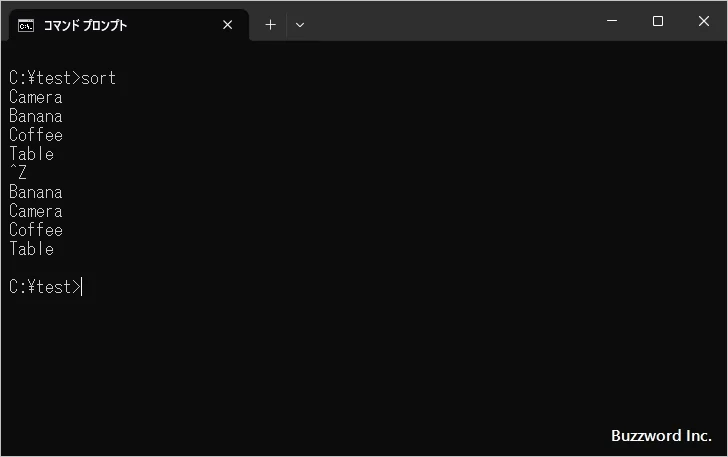Click the "Table" line directly above ^Z
This screenshot has width=728, height=457.
[31, 154]
